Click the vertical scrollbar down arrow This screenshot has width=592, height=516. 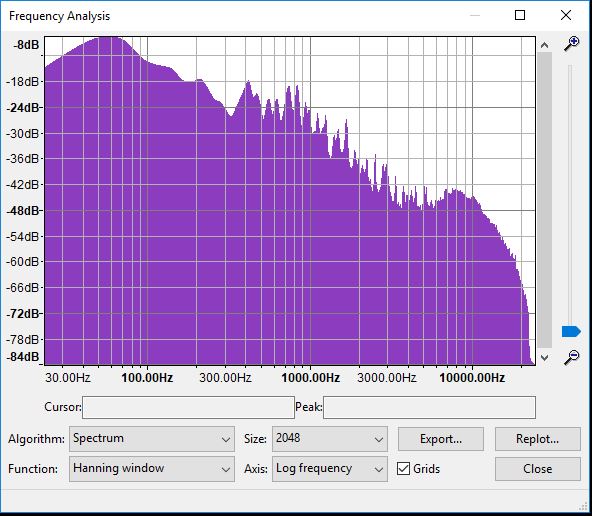544,357
